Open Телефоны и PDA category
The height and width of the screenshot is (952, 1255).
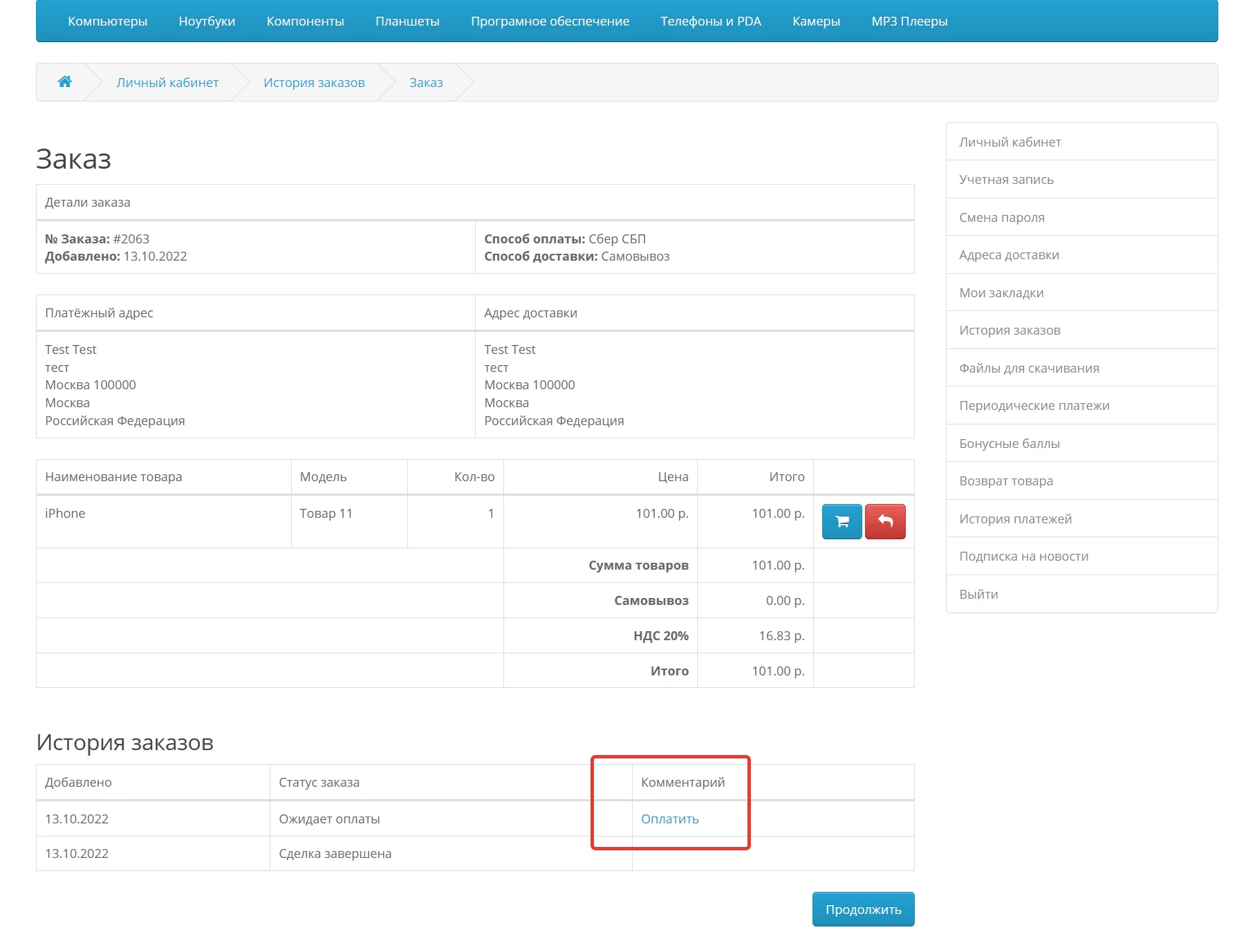710,21
